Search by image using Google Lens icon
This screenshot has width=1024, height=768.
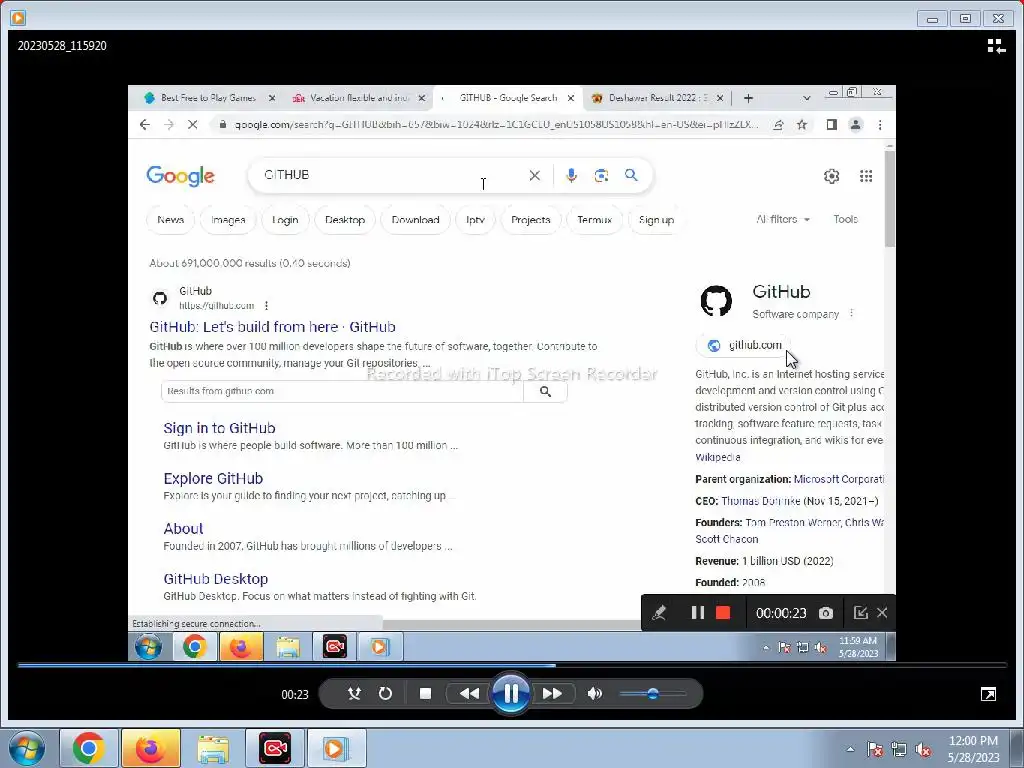[x=601, y=175]
